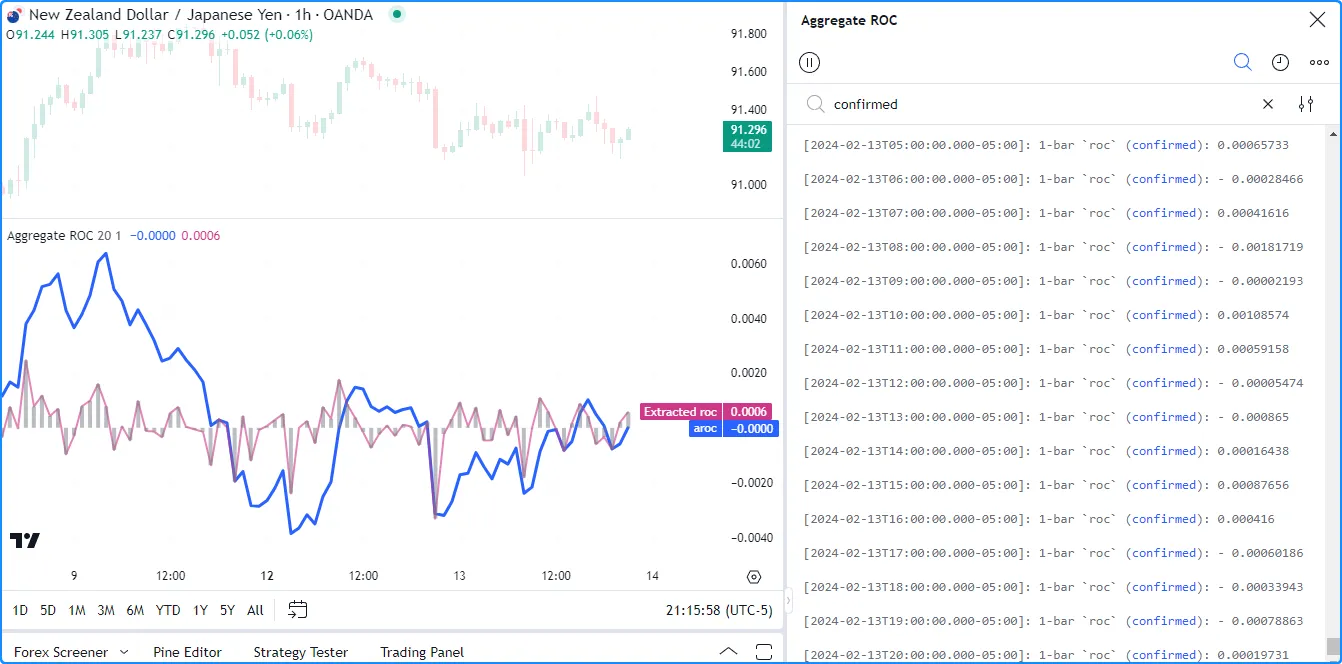Clear the 'confirmed' search text
The width and height of the screenshot is (1342, 664).
point(1268,104)
